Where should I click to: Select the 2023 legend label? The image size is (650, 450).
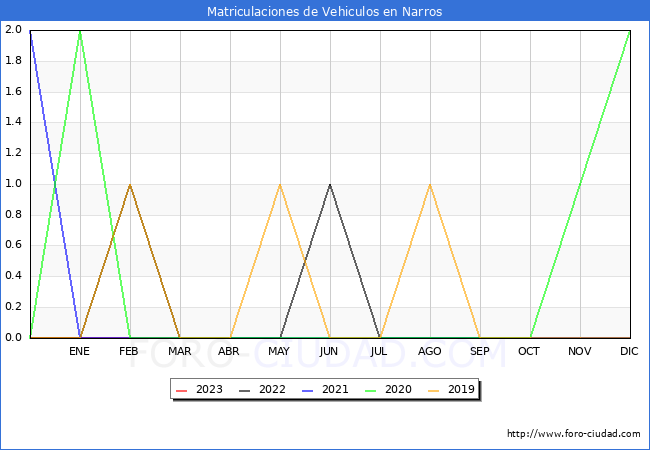click(209, 390)
